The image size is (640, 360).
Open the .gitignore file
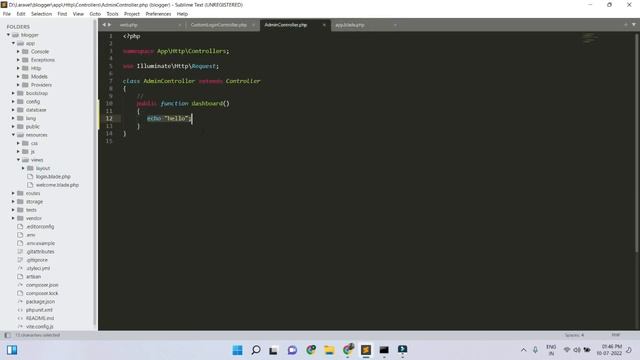tap(37, 260)
